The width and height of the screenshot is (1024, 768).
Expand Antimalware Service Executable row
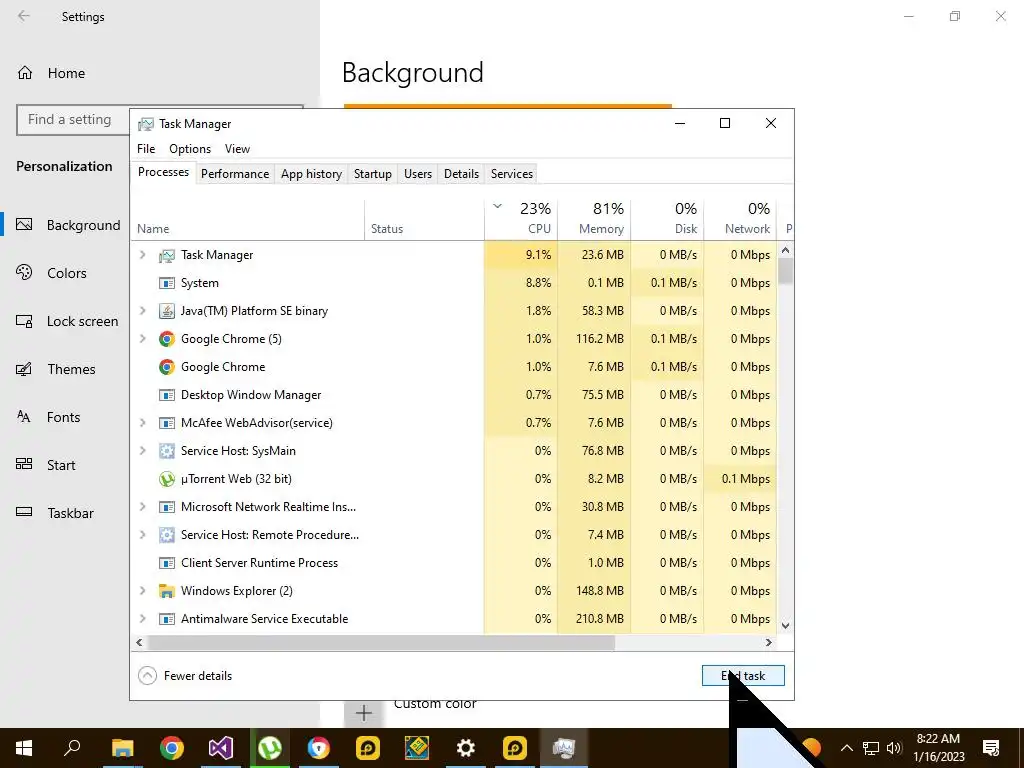click(x=142, y=618)
